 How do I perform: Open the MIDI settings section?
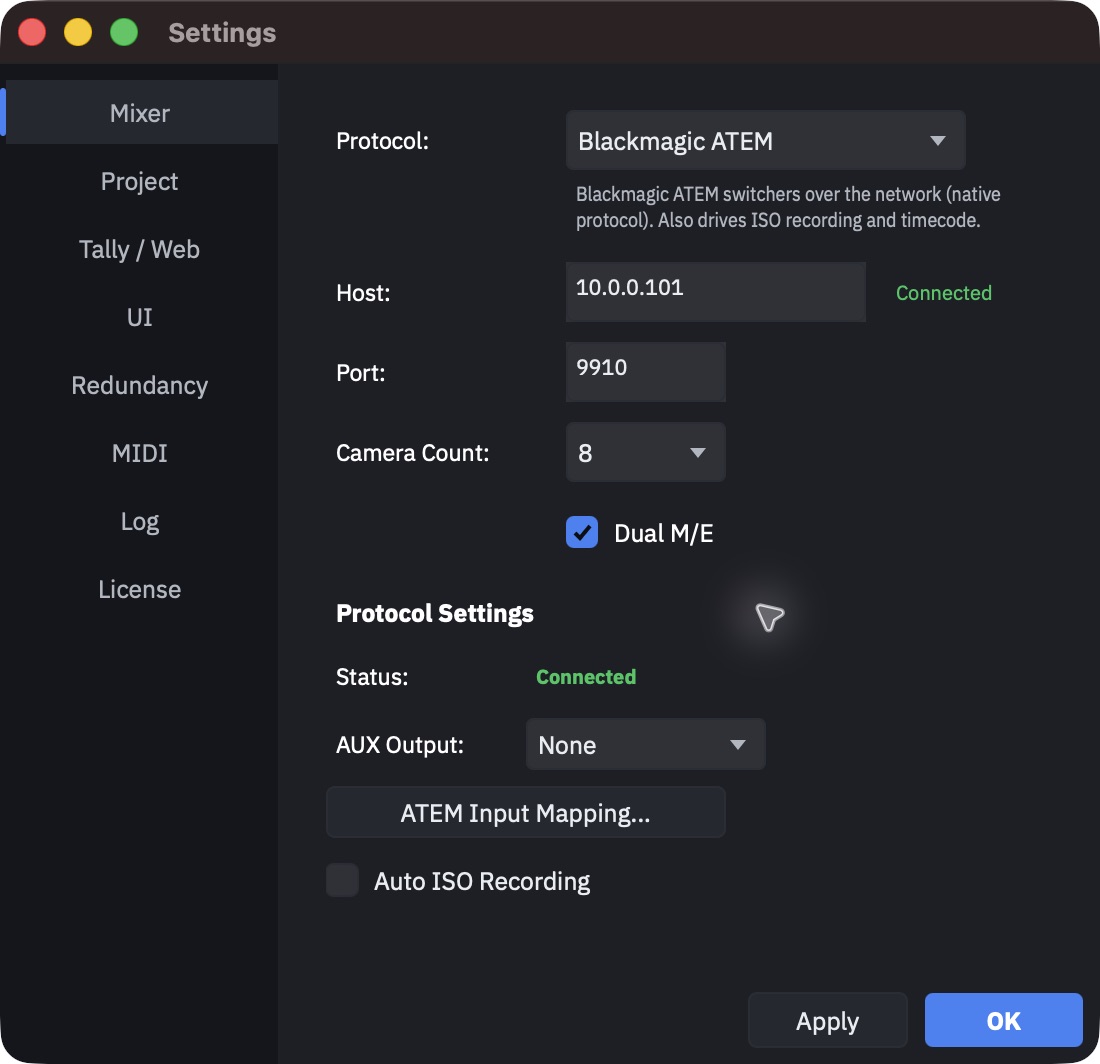[x=140, y=453]
